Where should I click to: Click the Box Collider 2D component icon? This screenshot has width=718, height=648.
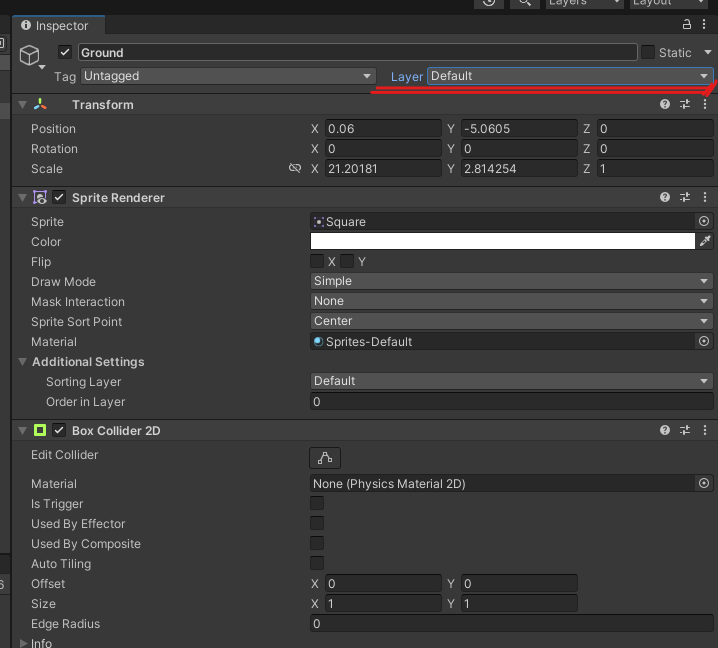pyautogui.click(x=40, y=430)
